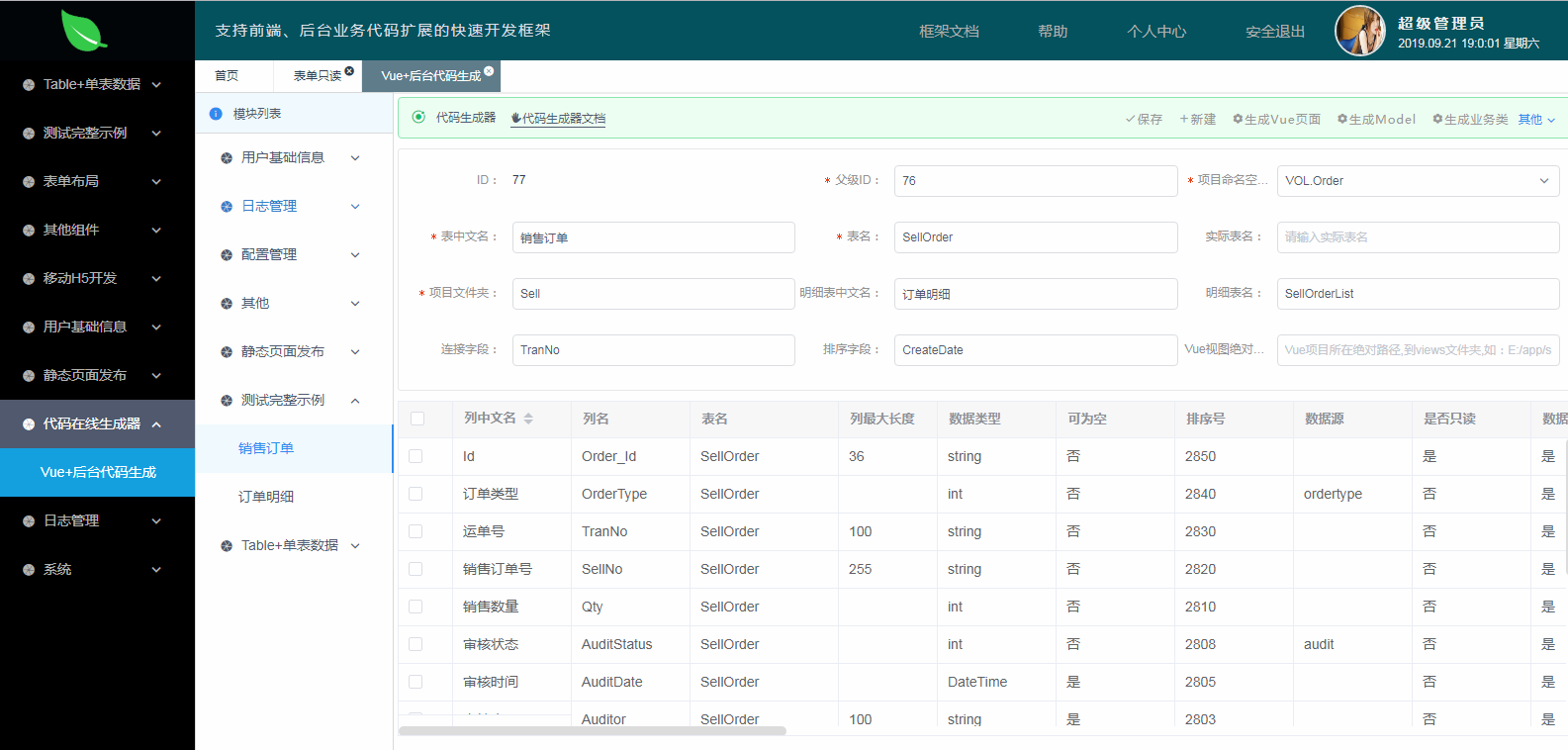Image resolution: width=1568 pixels, height=750 pixels.
Task: Collapse 代码在线生成器 sidebar menu
Action: pos(97,424)
